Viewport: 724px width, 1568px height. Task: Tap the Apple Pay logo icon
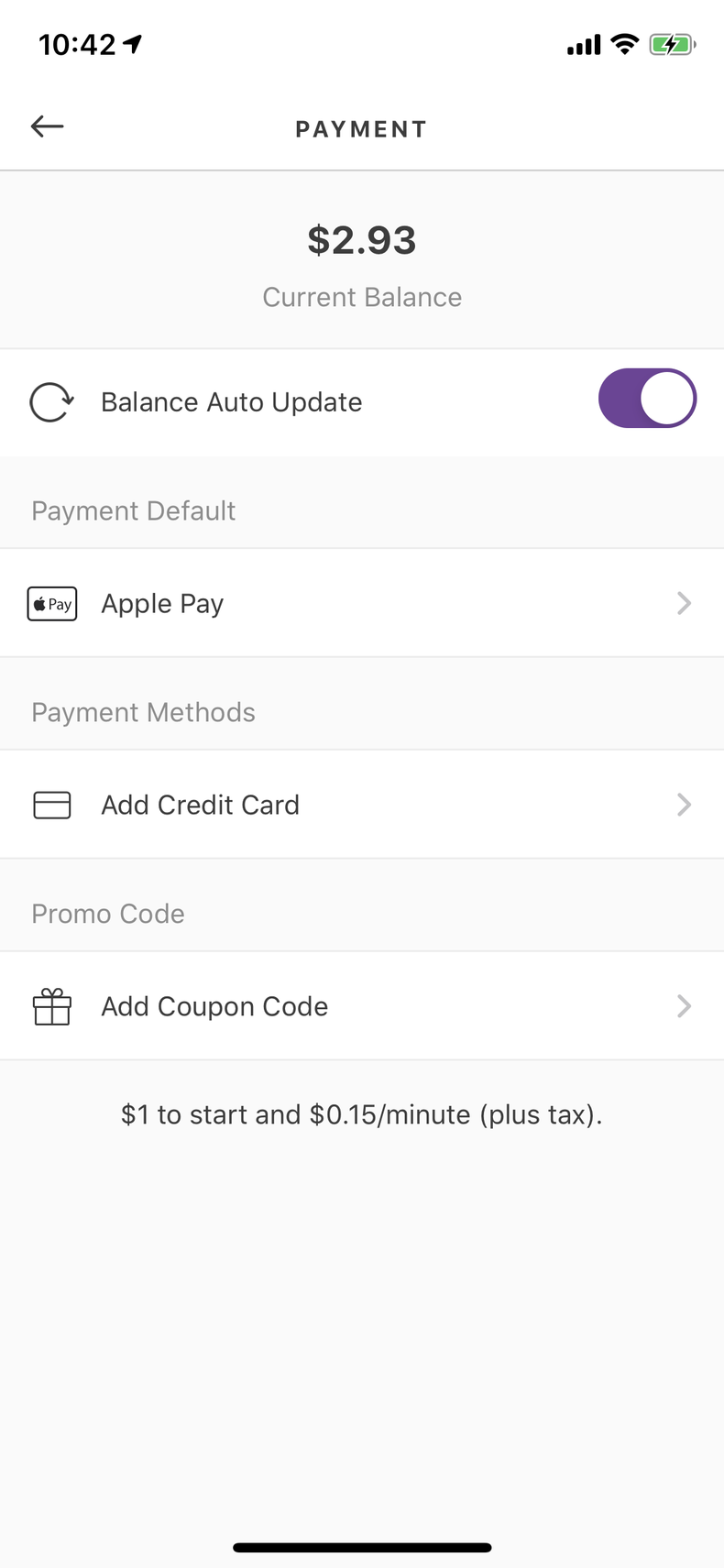52,604
